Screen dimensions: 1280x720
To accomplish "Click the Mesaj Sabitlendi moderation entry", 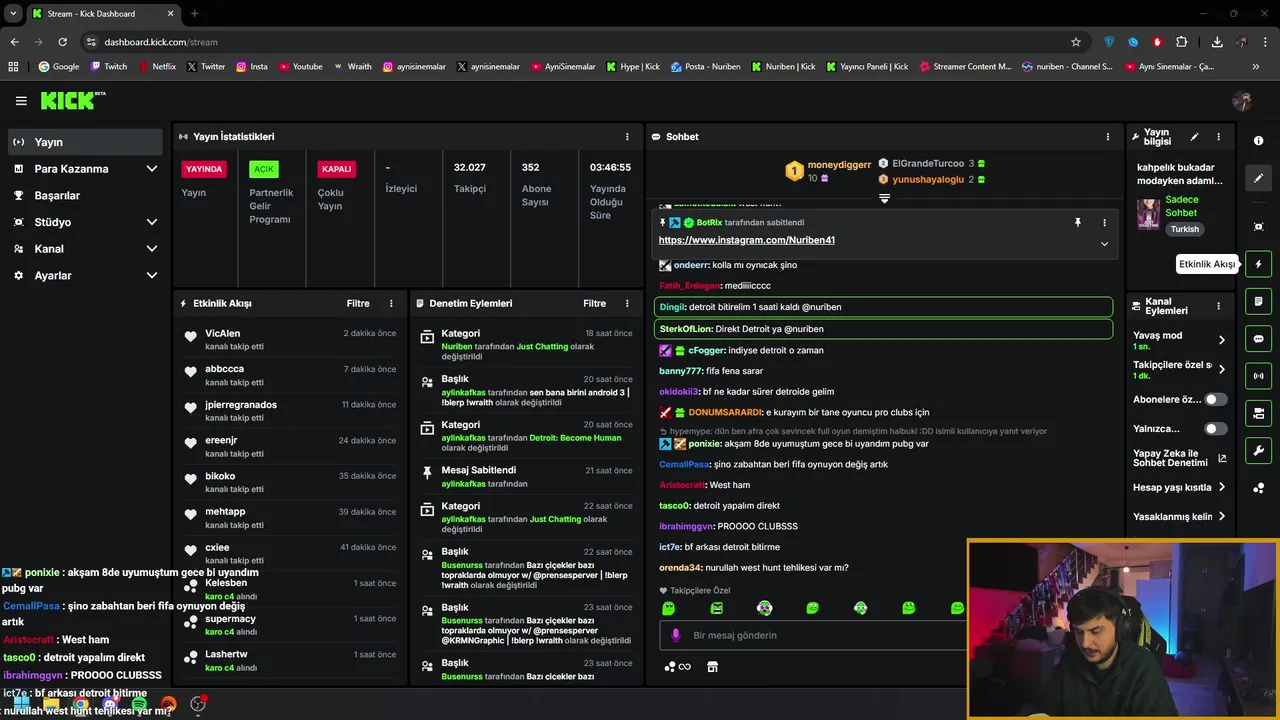I will pyautogui.click(x=527, y=477).
